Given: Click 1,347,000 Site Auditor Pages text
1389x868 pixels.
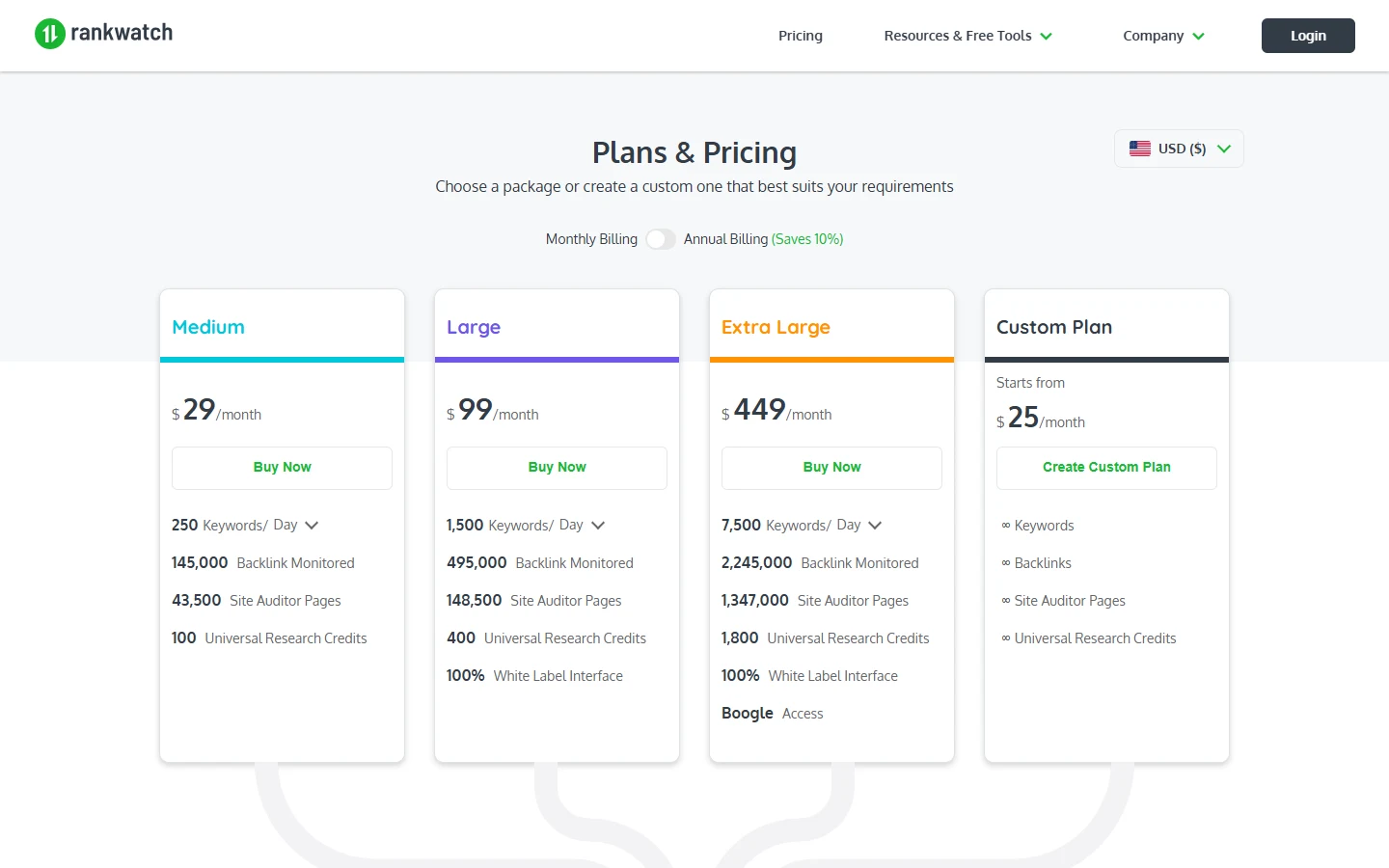Looking at the screenshot, I should click(815, 601).
